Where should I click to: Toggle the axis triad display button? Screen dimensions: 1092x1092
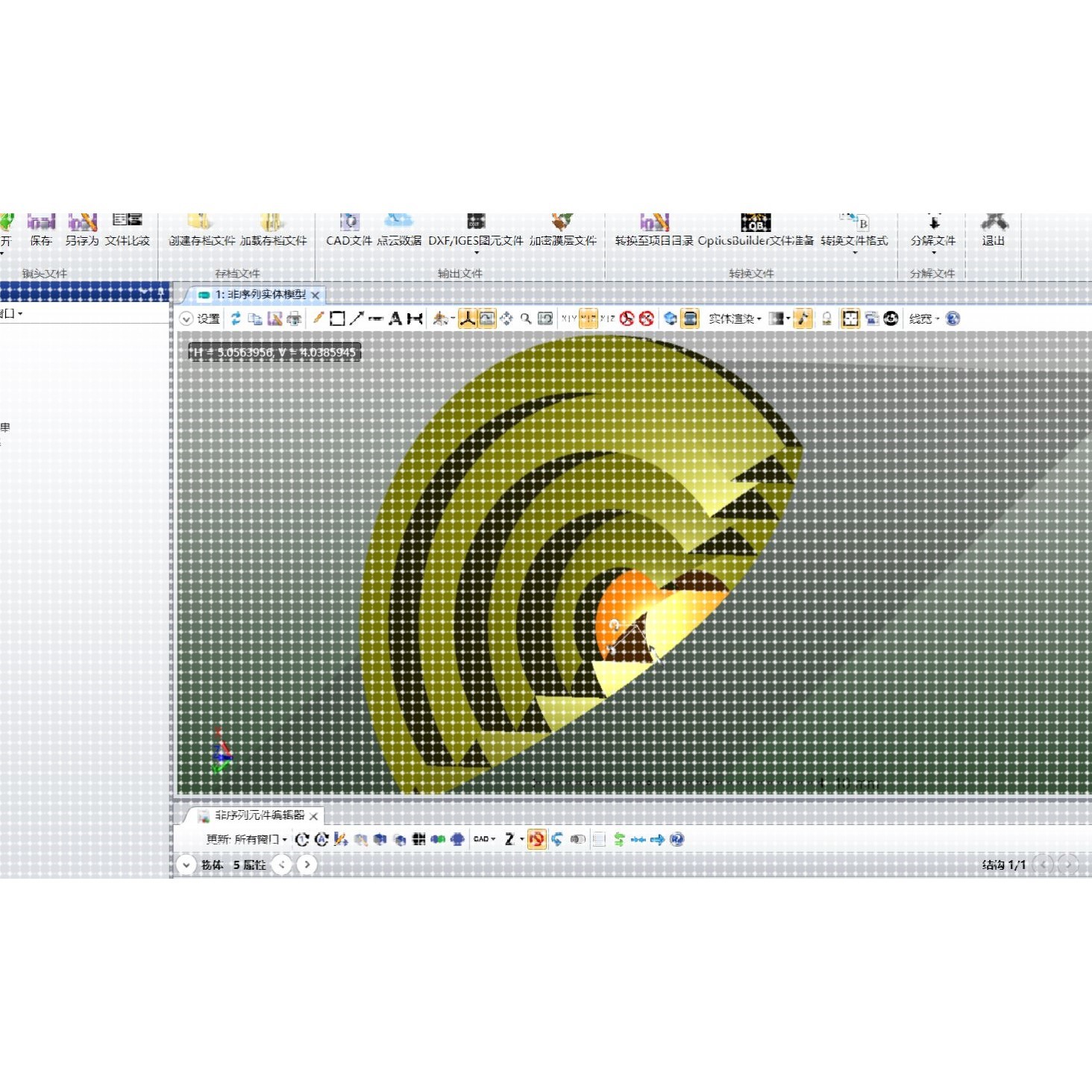coord(468,318)
